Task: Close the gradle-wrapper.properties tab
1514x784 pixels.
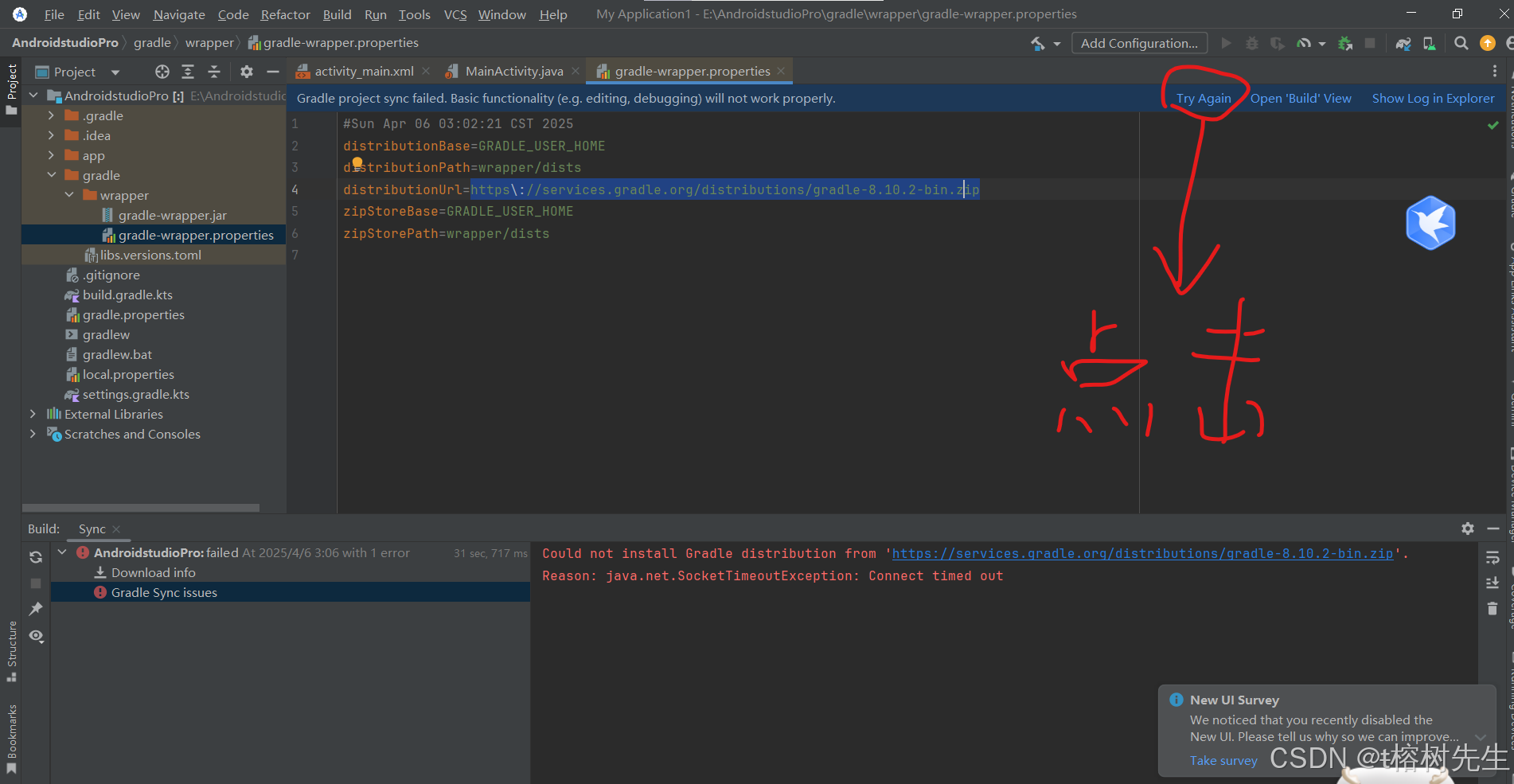Action: [782, 72]
